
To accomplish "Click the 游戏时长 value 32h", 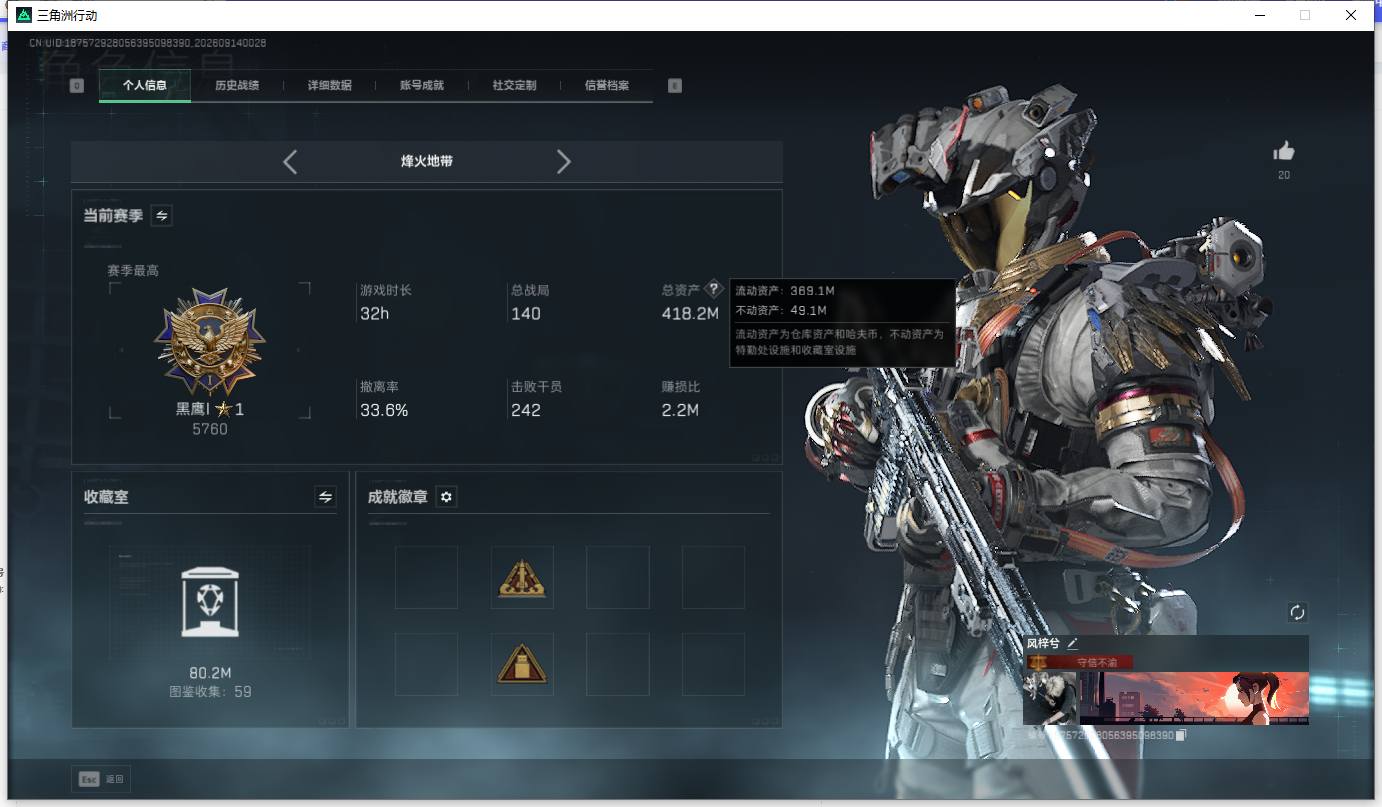I will pos(374,314).
